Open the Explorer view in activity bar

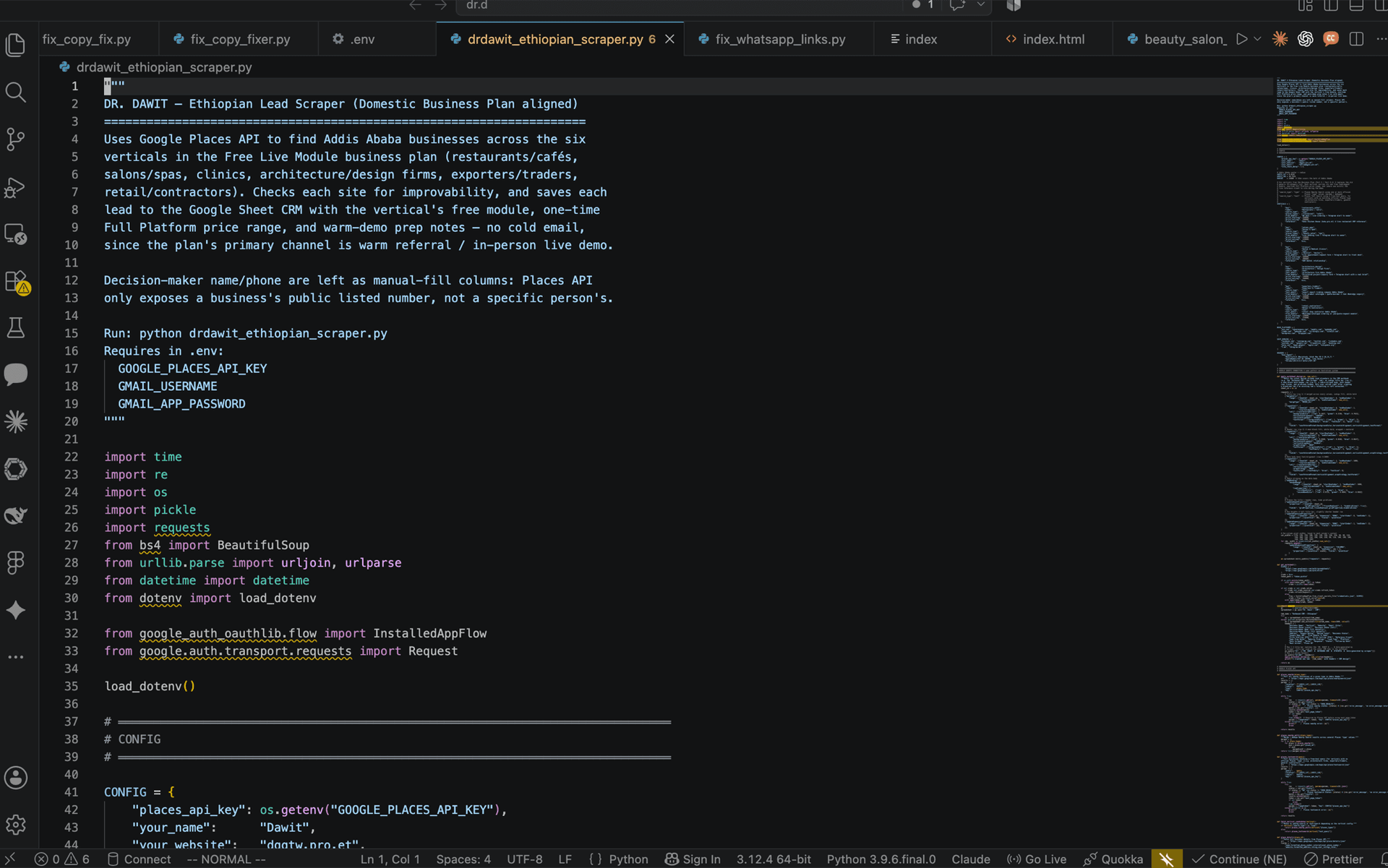click(x=16, y=45)
